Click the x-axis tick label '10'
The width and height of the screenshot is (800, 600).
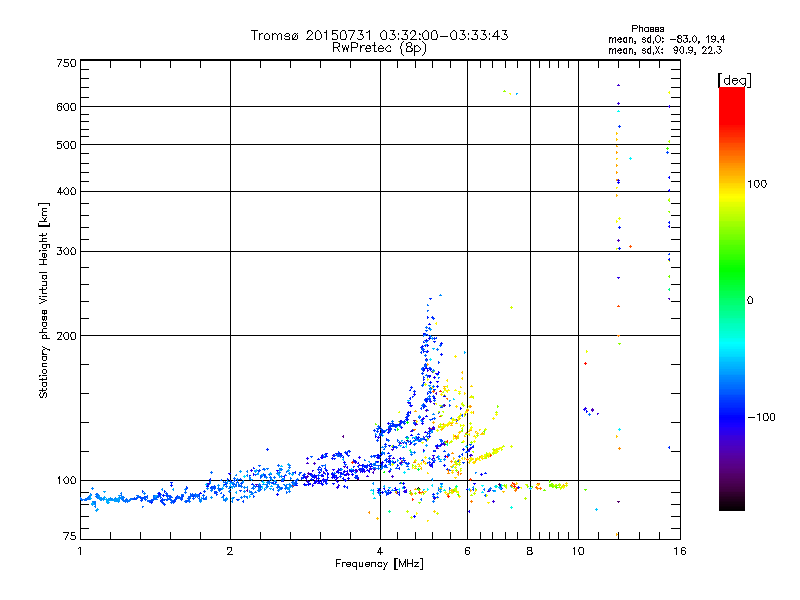(578, 551)
